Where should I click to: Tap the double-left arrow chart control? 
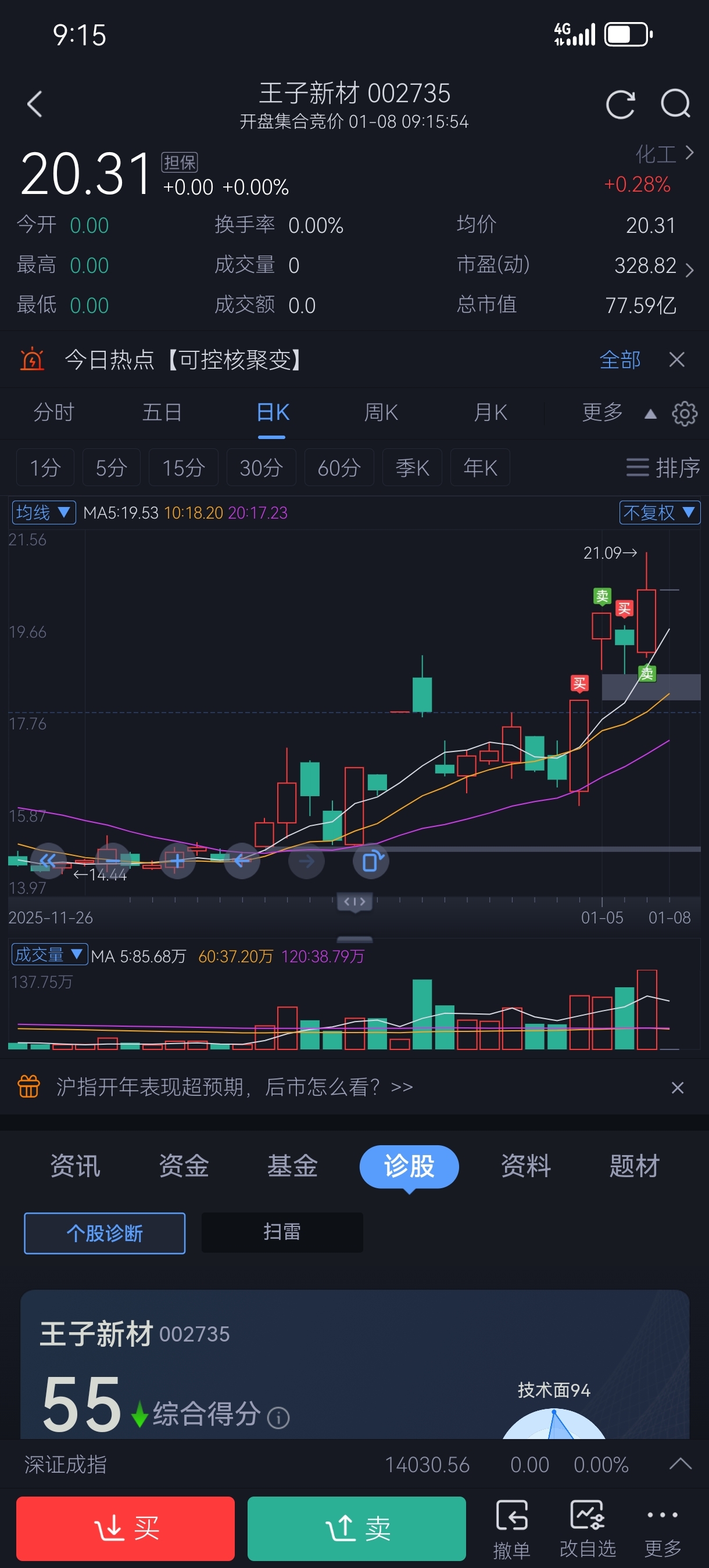click(x=48, y=861)
